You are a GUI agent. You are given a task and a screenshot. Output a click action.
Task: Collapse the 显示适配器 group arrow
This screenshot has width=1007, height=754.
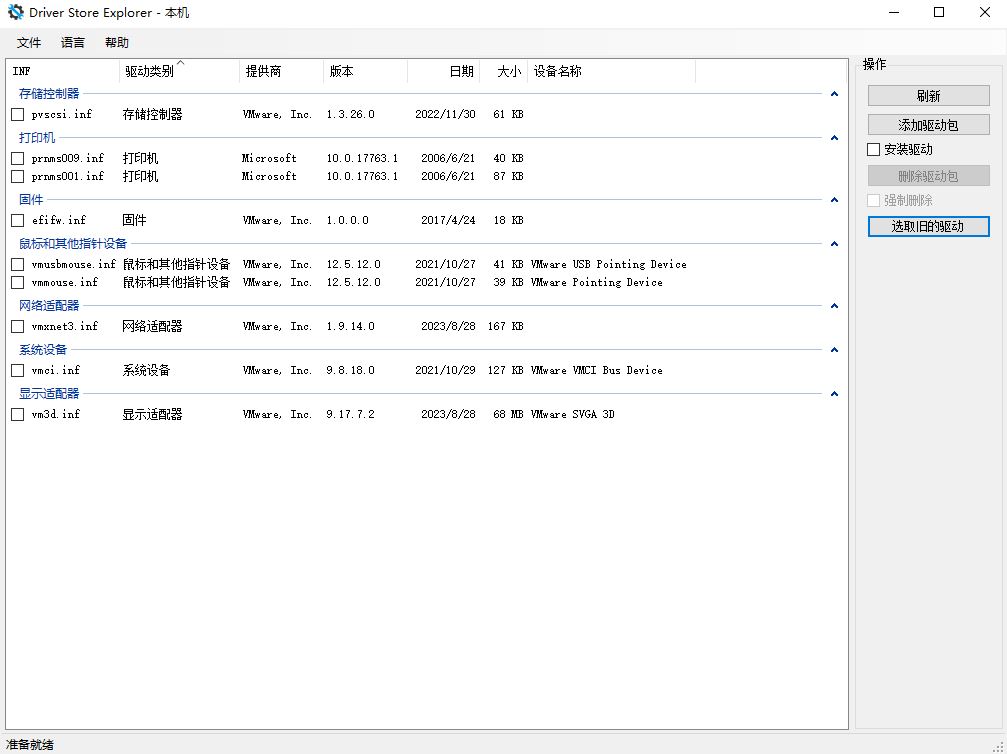click(834, 394)
